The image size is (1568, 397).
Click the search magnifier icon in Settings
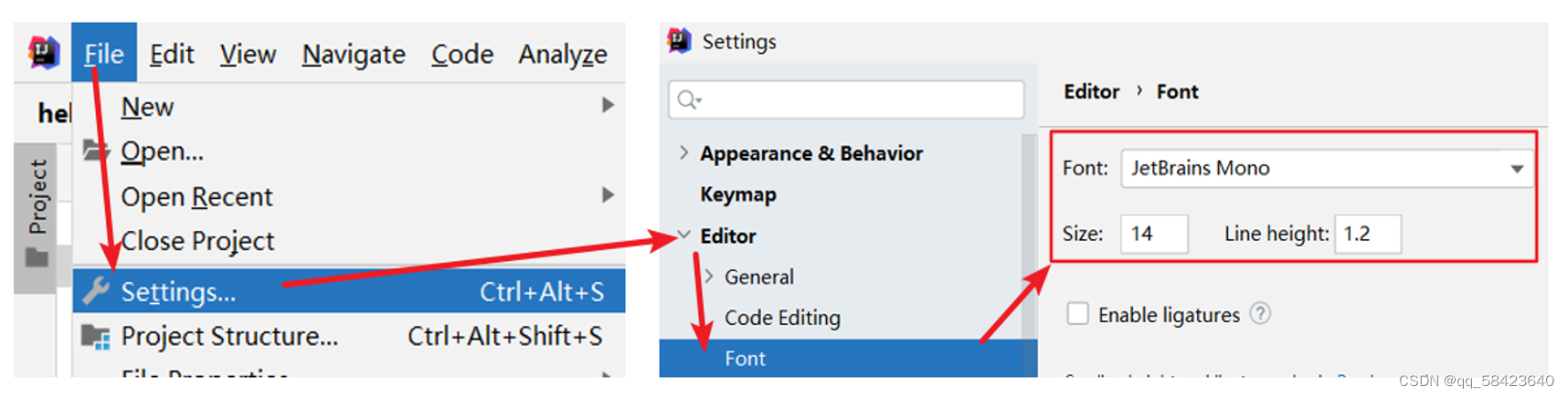click(x=689, y=99)
